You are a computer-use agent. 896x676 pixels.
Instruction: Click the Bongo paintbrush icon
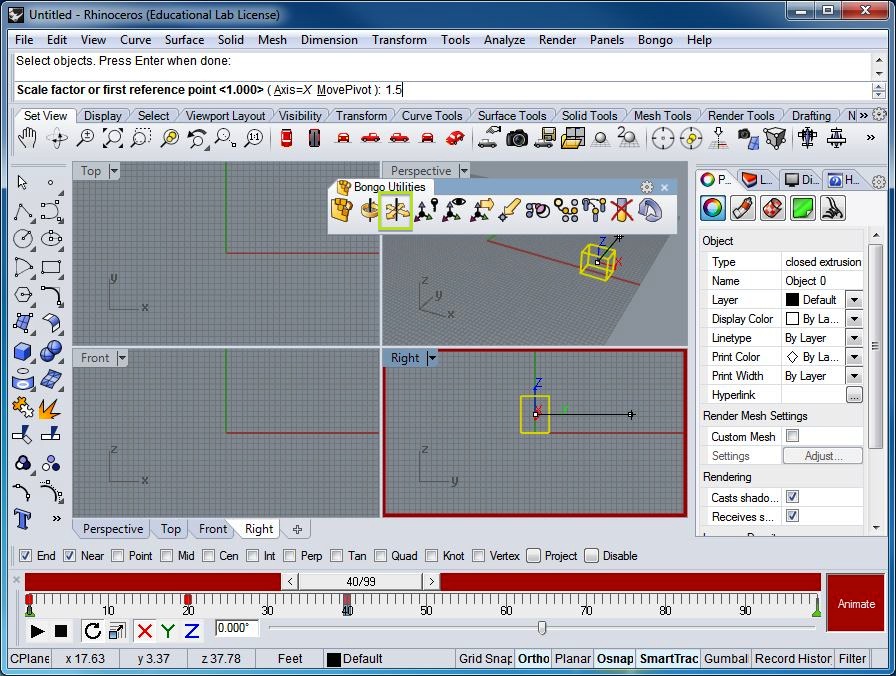pos(510,210)
